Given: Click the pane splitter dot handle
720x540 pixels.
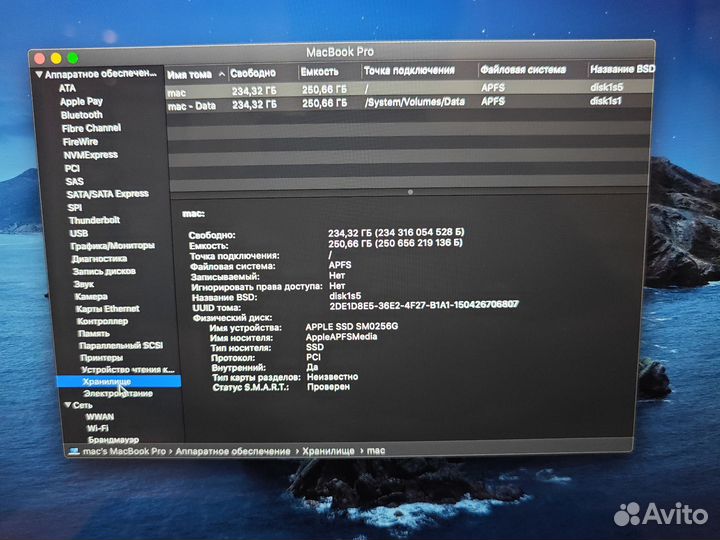Looking at the screenshot, I should pos(410,192).
